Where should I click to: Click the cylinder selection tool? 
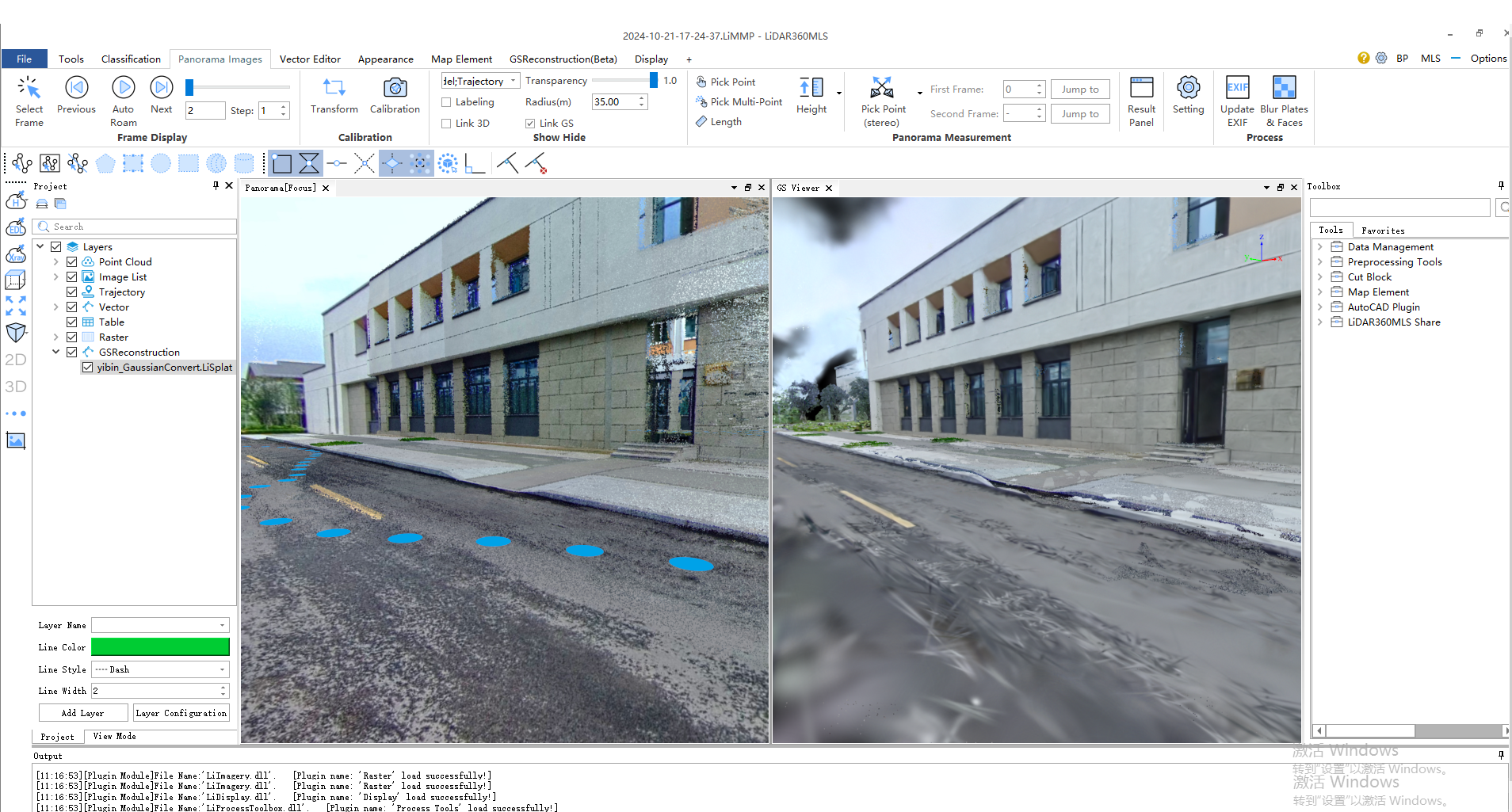pyautogui.click(x=244, y=164)
